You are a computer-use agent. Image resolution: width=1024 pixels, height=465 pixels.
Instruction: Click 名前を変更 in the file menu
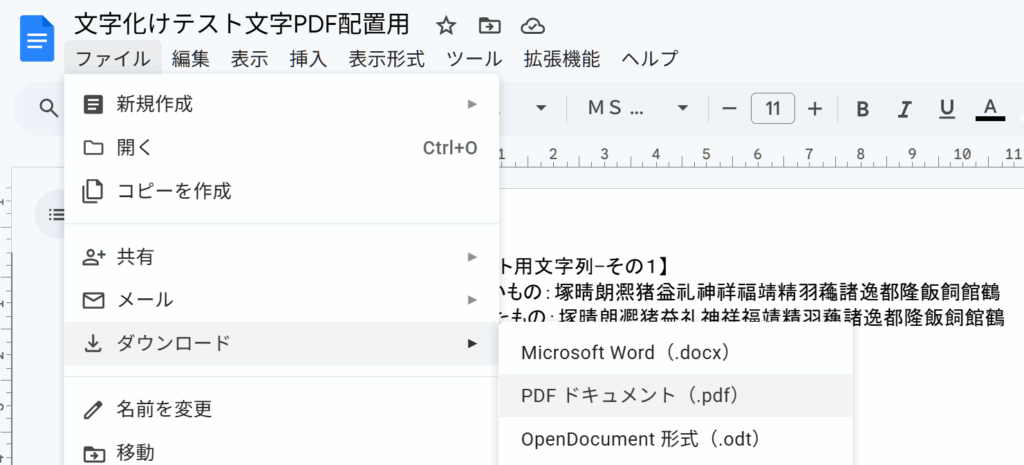pos(164,409)
